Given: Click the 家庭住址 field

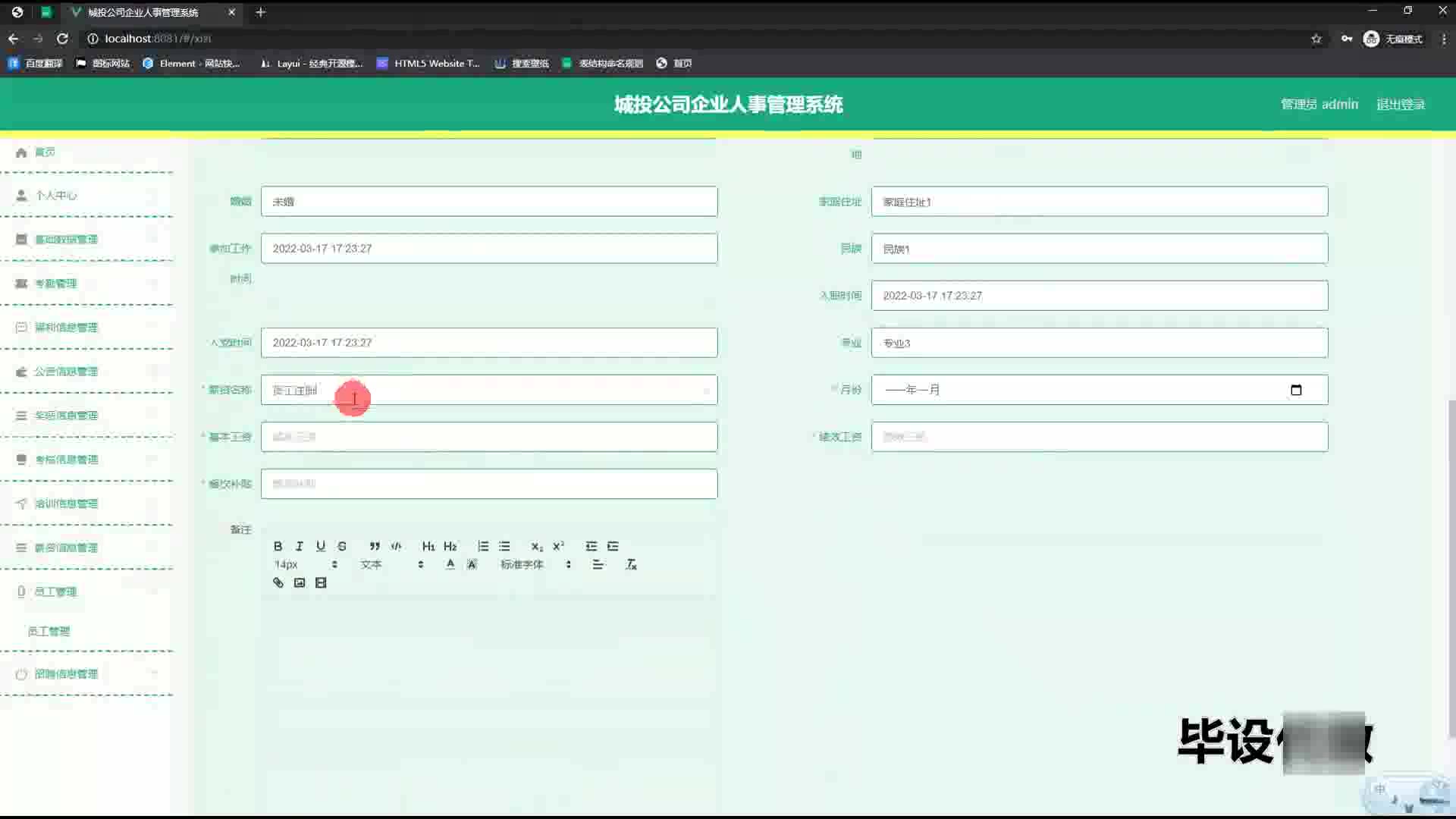Looking at the screenshot, I should pos(1100,202).
